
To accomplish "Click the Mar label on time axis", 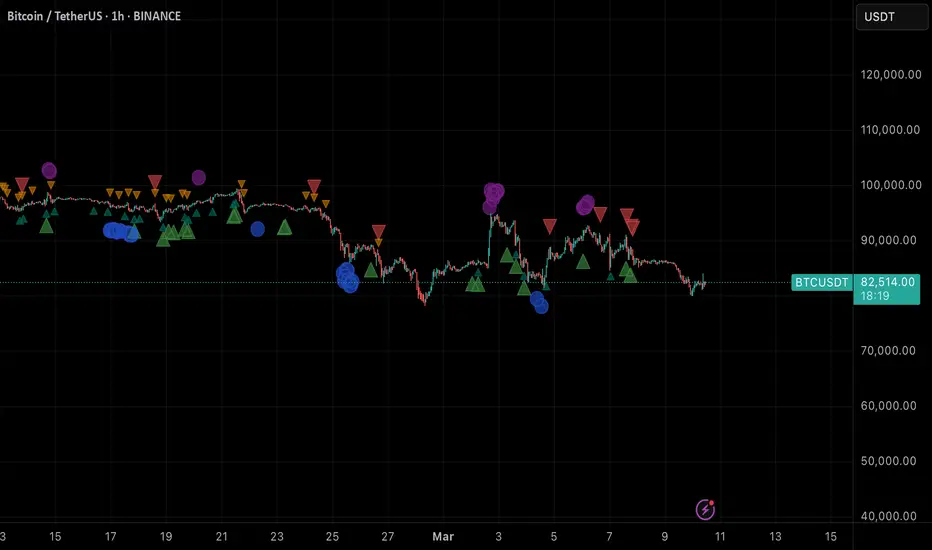I will [x=443, y=536].
